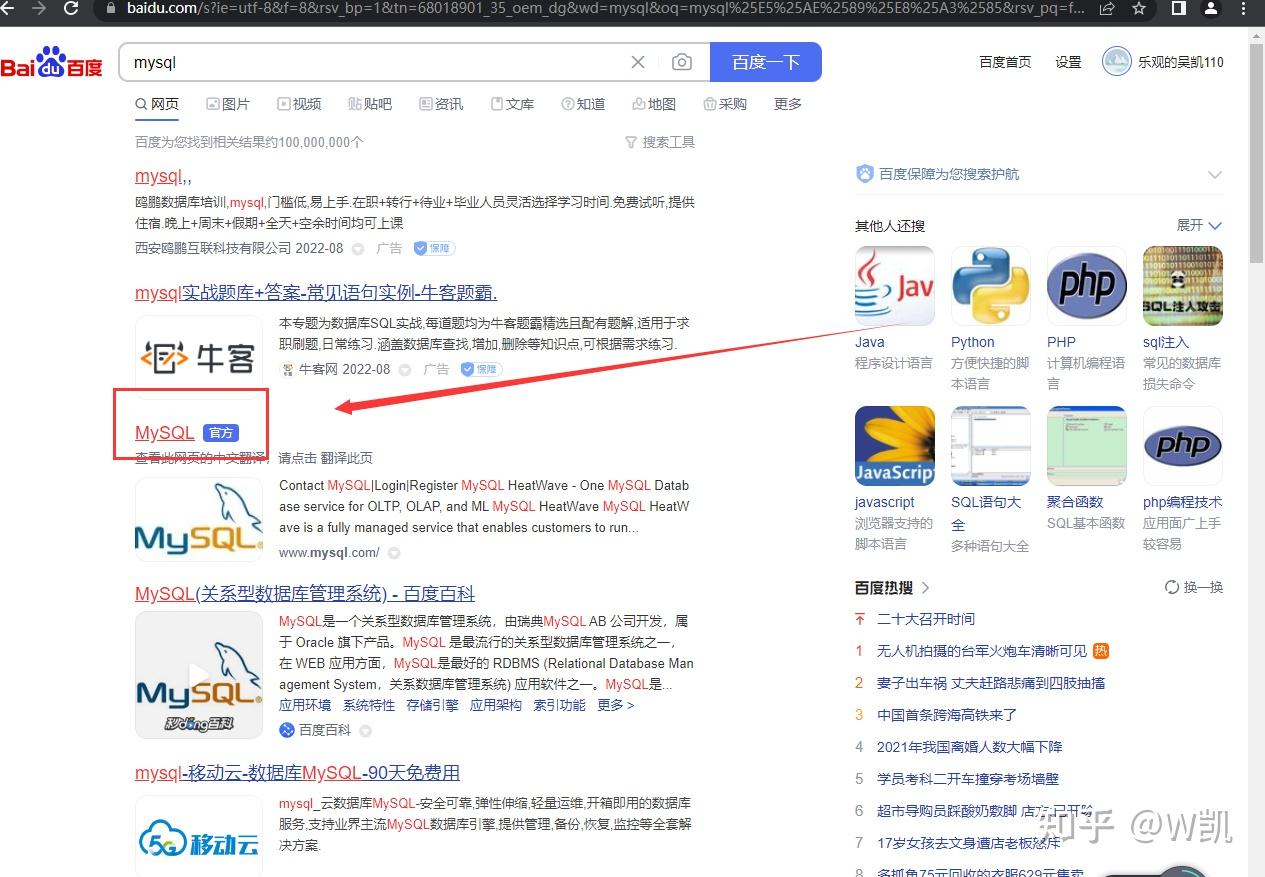Click the 牛客 logo image

pos(198,357)
